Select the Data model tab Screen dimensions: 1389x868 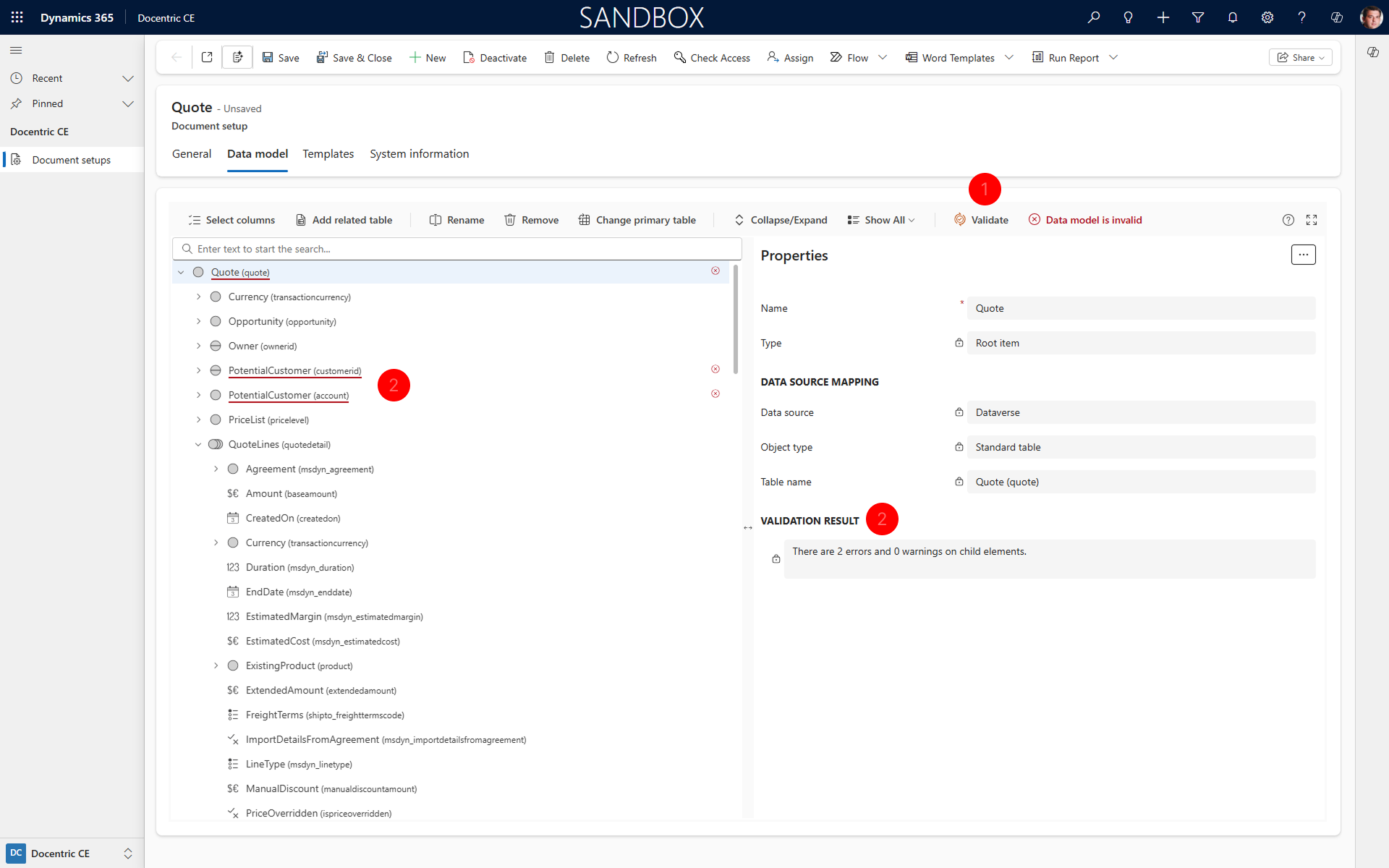point(258,154)
